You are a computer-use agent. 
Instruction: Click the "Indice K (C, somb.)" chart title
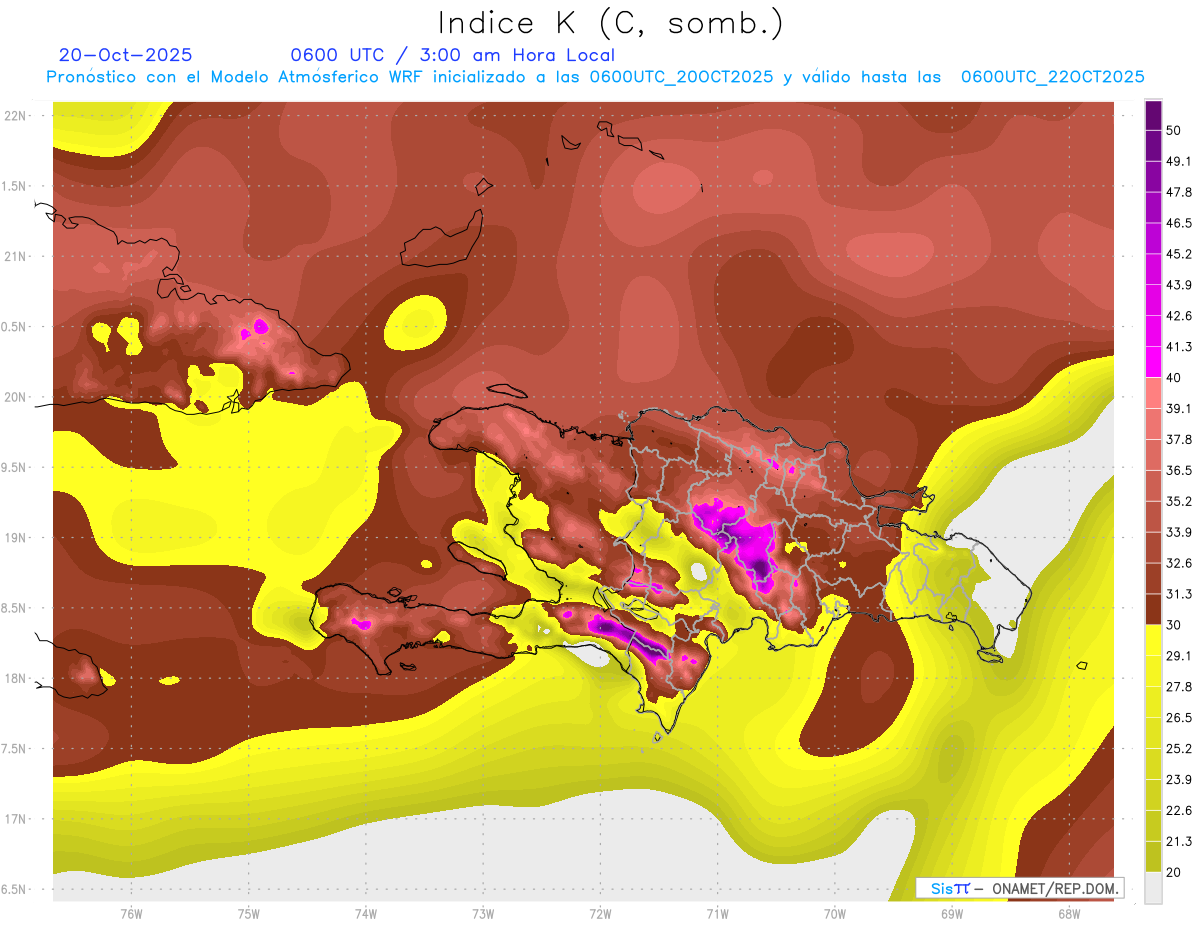[610, 22]
